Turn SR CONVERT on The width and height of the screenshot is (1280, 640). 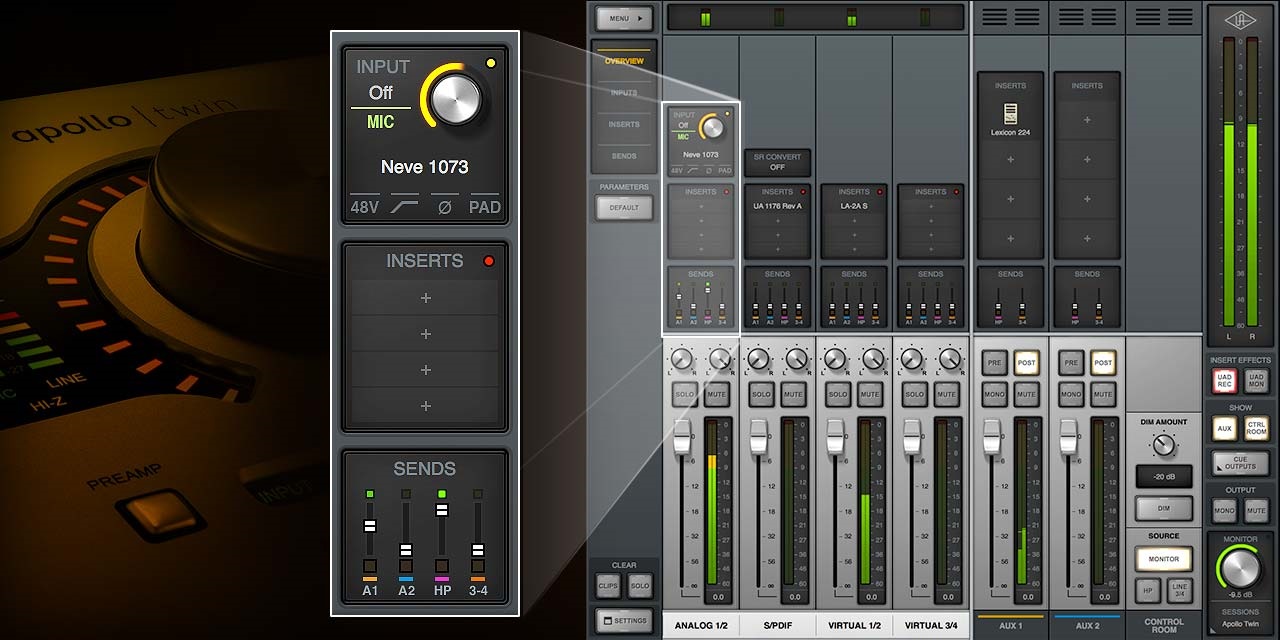point(777,160)
